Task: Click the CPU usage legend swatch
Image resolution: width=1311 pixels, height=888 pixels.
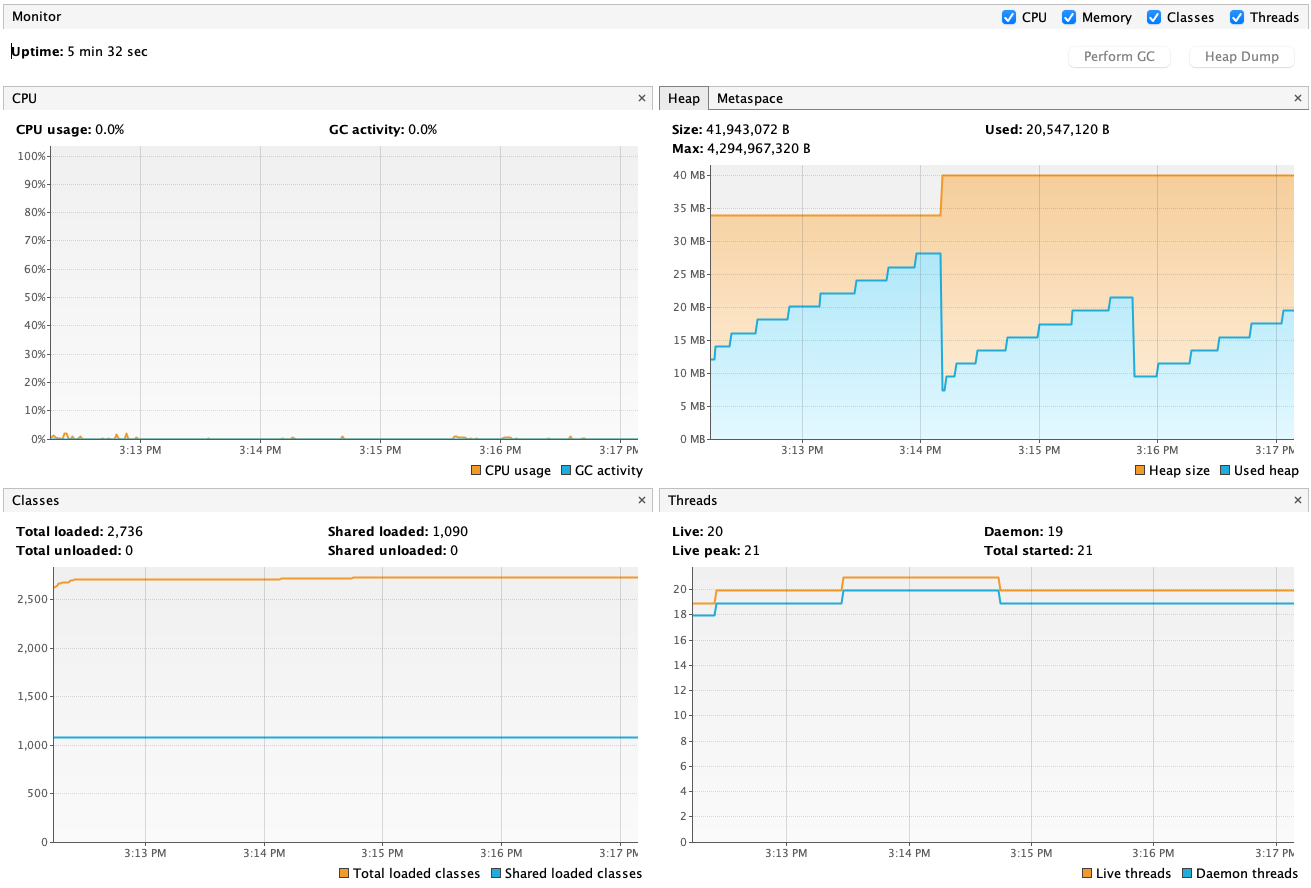Action: pos(475,471)
